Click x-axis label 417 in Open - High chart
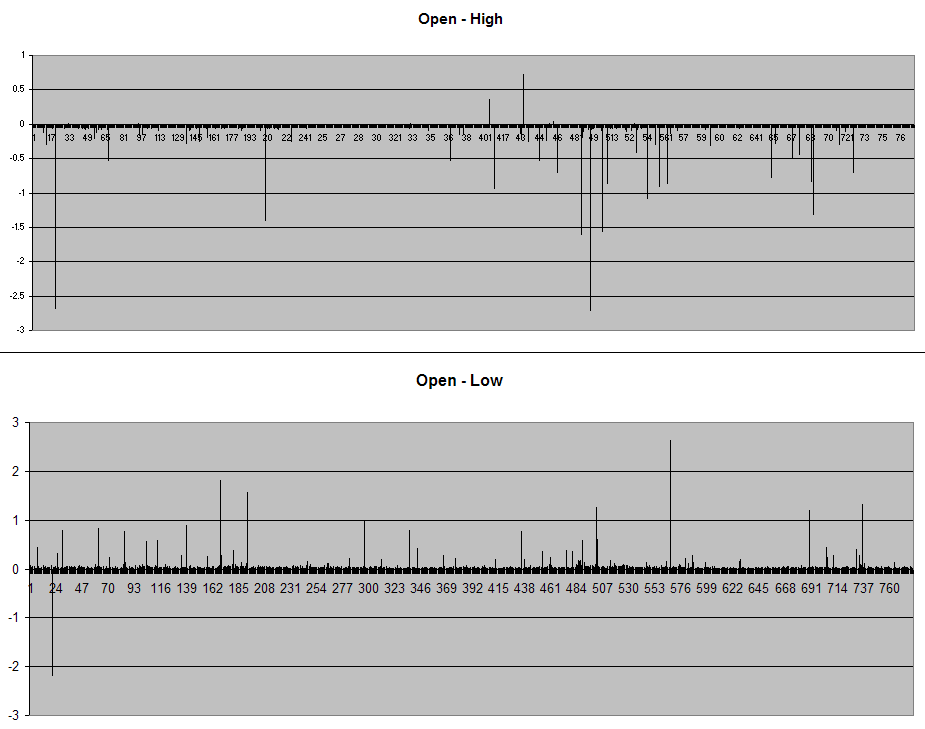This screenshot has width=925, height=729. [502, 137]
